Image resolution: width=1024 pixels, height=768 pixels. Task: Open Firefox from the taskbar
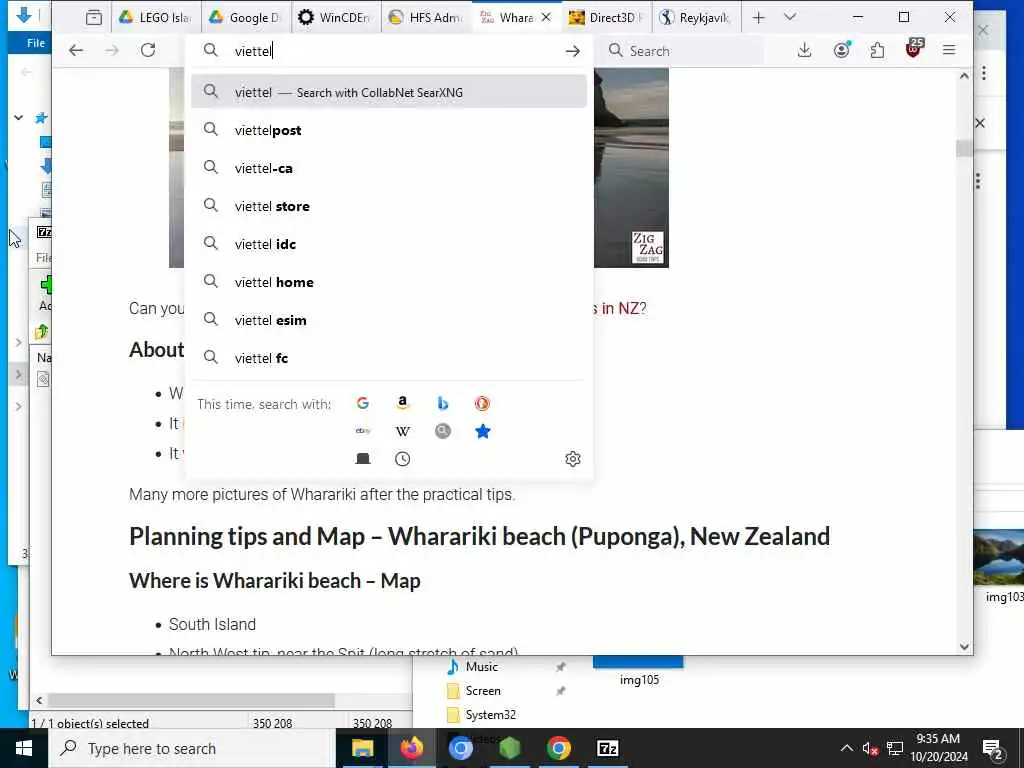(x=411, y=748)
